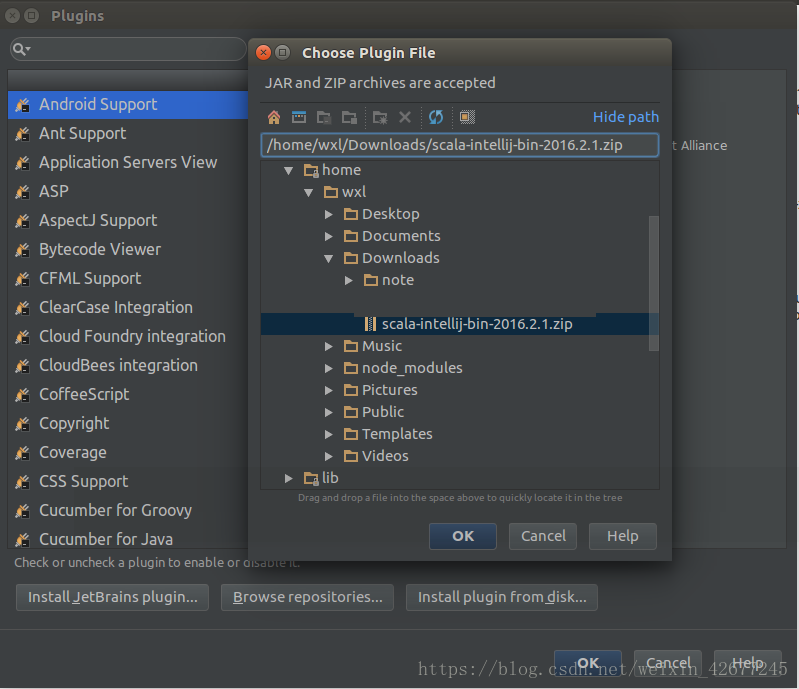799x689 pixels.
Task: Expand the Desktop folder
Action: [x=329, y=215]
